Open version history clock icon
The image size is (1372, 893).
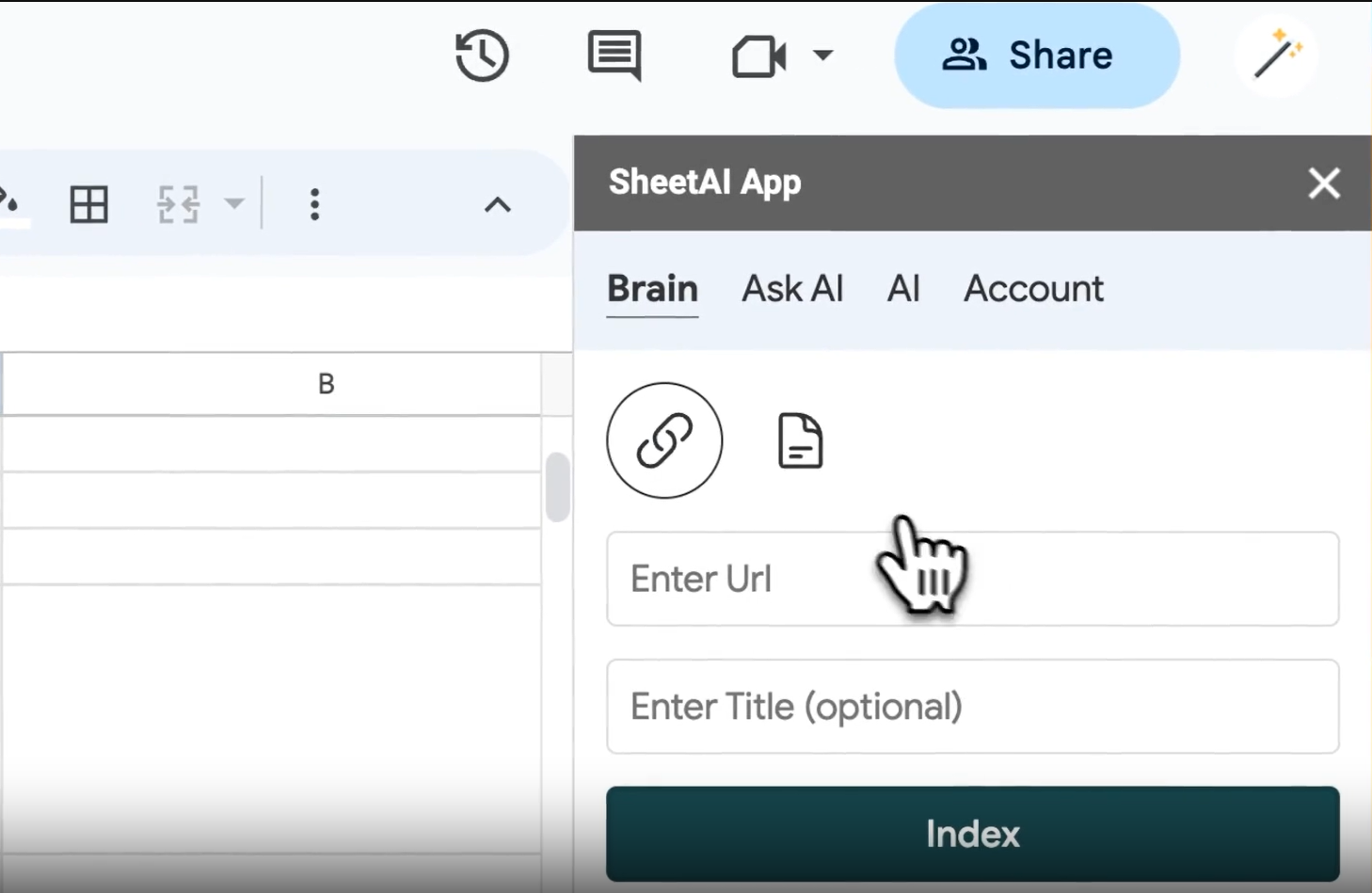[x=482, y=56]
